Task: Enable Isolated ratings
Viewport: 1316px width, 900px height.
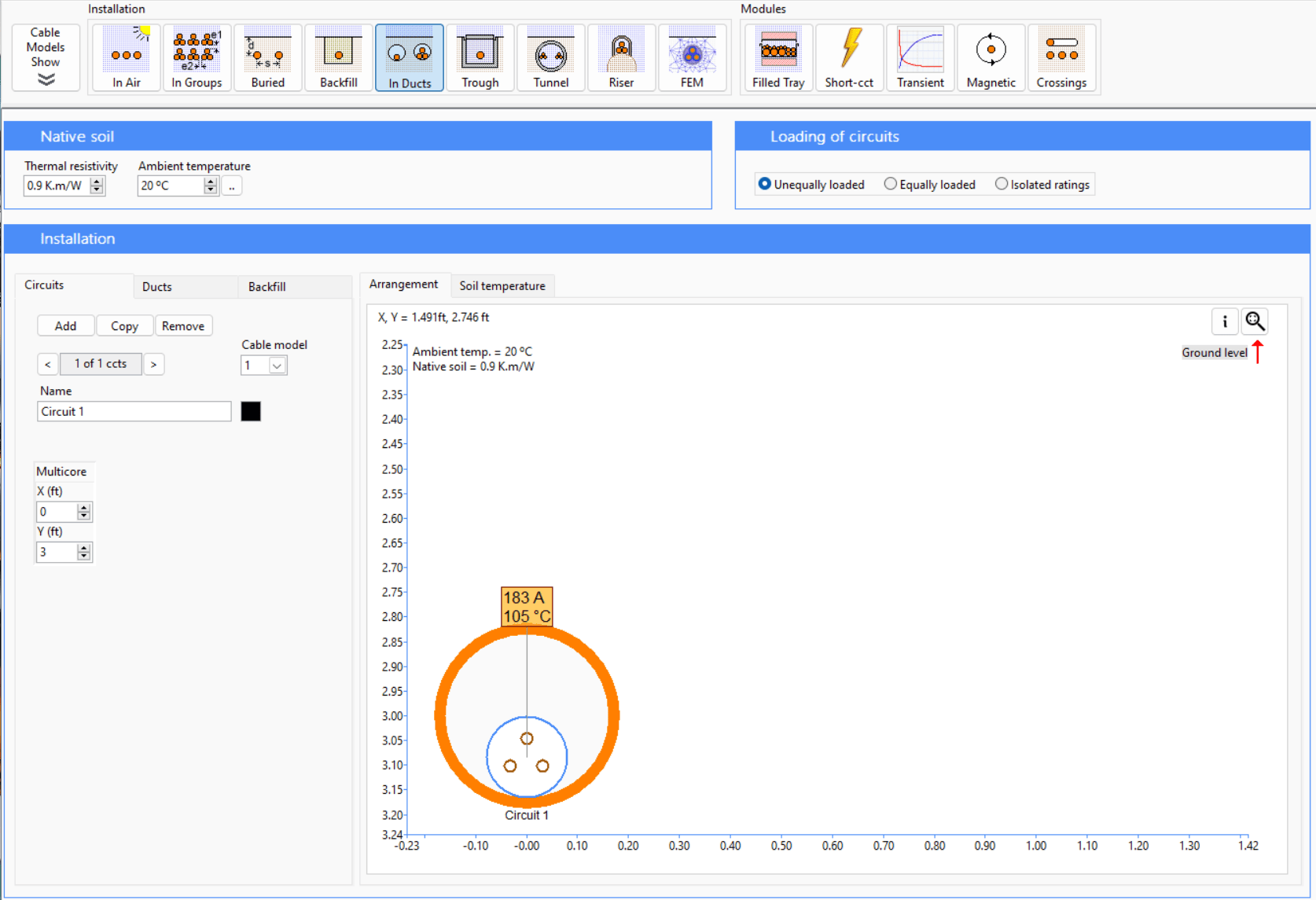Action: [1002, 183]
